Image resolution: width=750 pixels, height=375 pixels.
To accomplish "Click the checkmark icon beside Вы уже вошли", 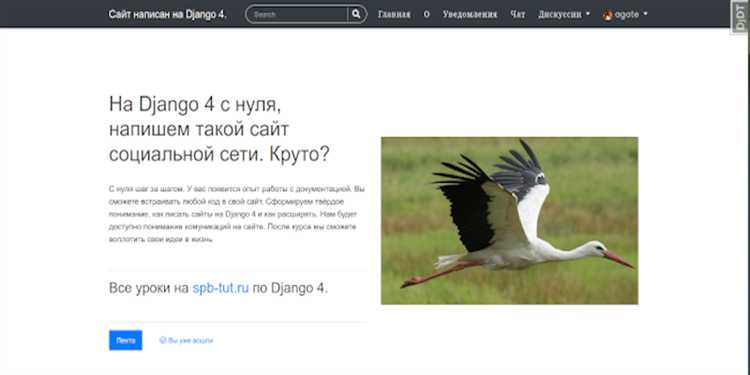I will tap(163, 341).
